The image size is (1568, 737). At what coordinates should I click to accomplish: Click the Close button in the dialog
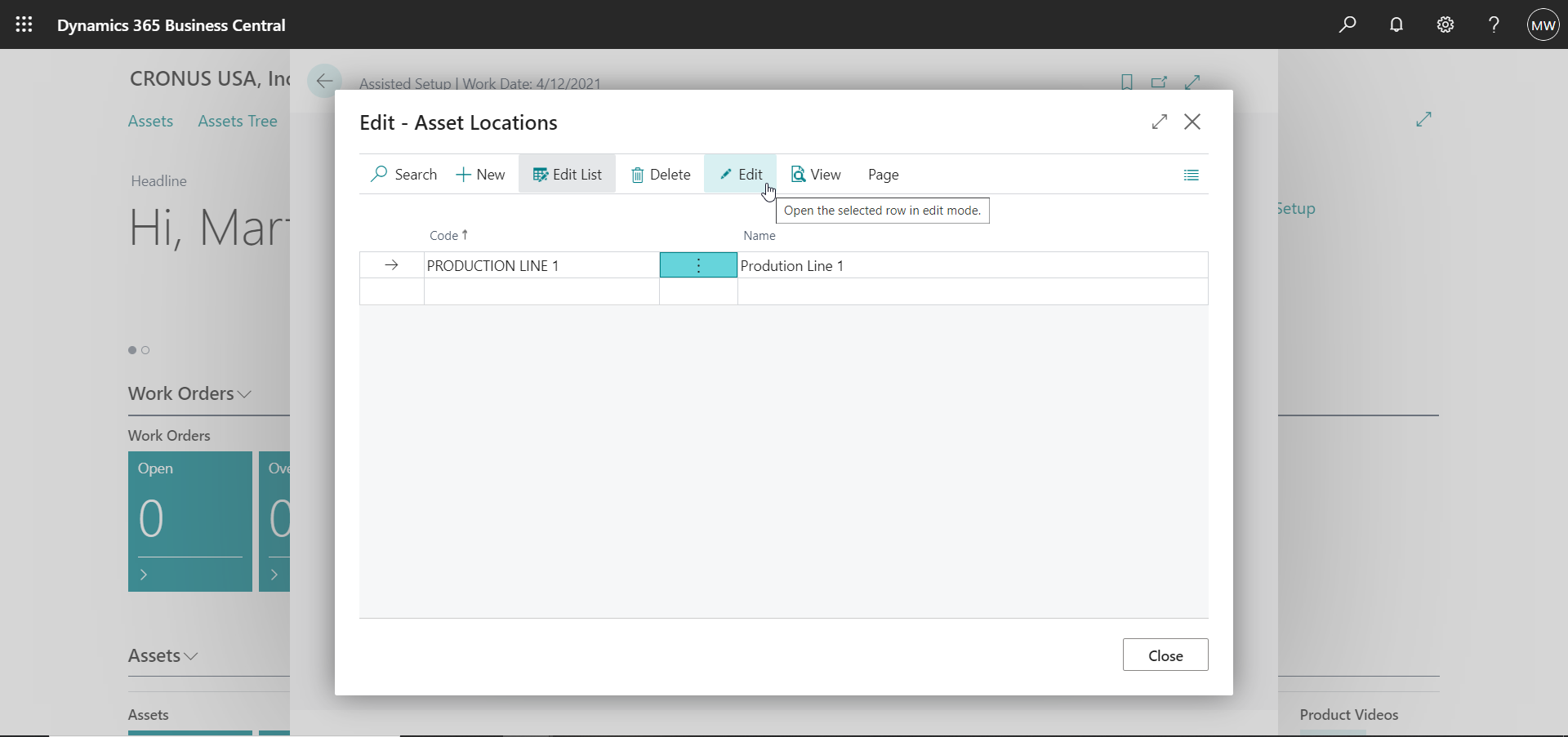tap(1165, 655)
